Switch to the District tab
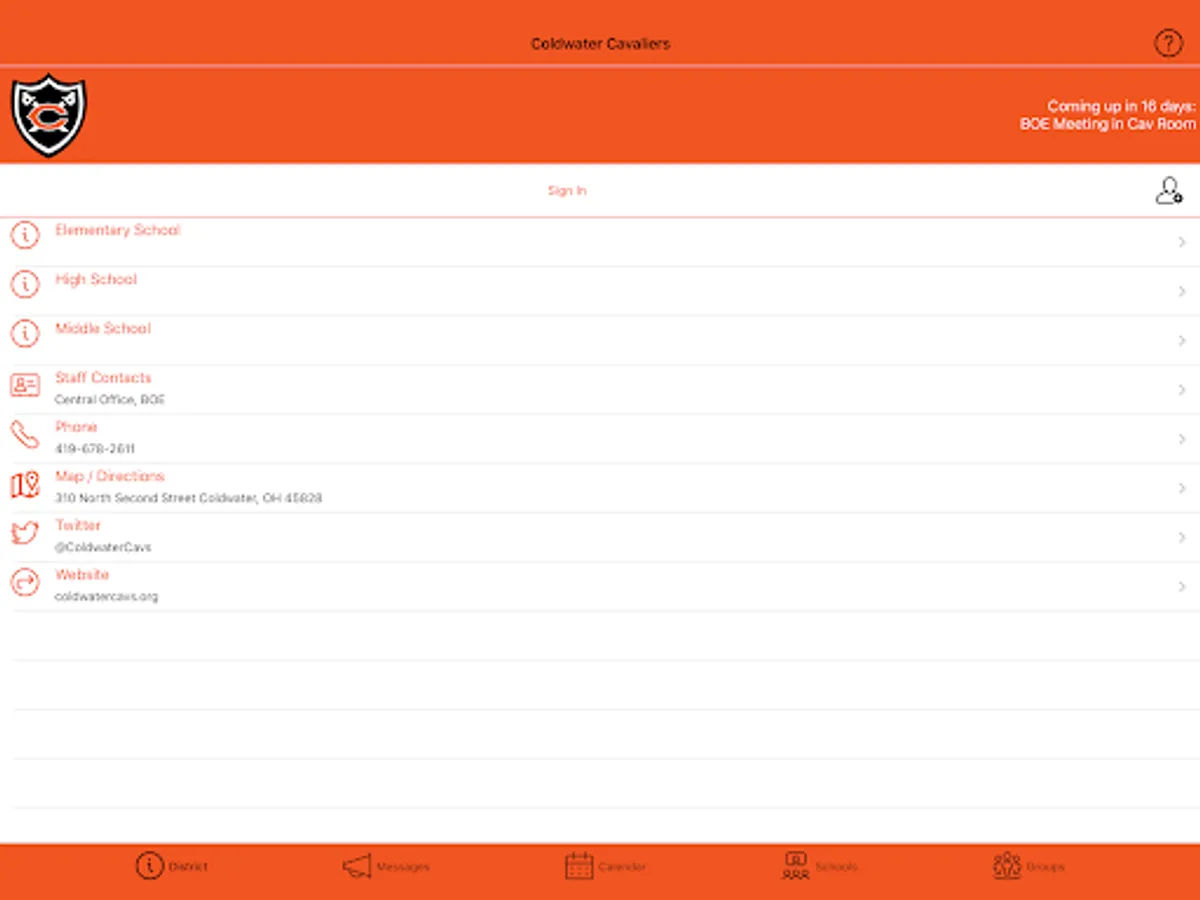This screenshot has height=900, width=1200. [x=172, y=866]
